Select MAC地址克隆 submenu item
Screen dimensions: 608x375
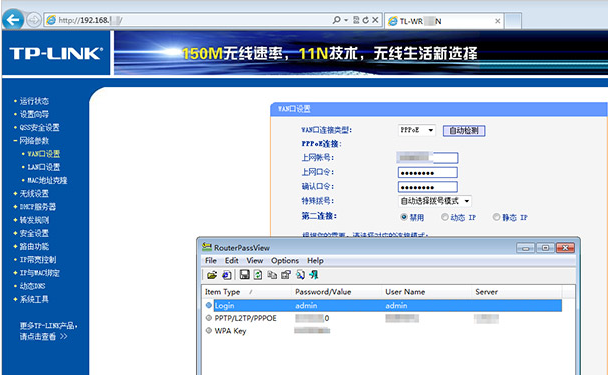coord(47,180)
